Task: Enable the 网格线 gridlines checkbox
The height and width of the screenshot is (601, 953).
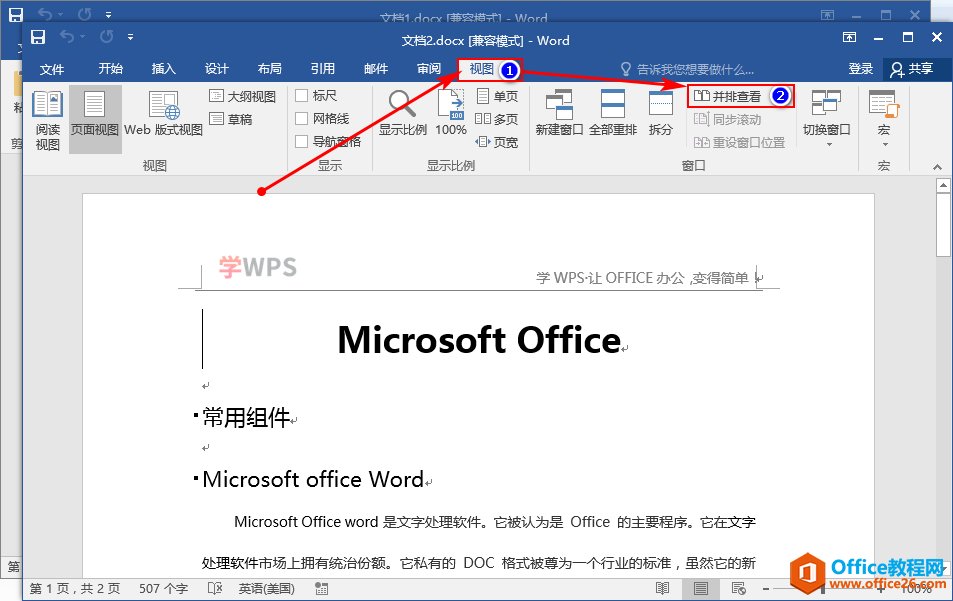Action: click(x=322, y=118)
